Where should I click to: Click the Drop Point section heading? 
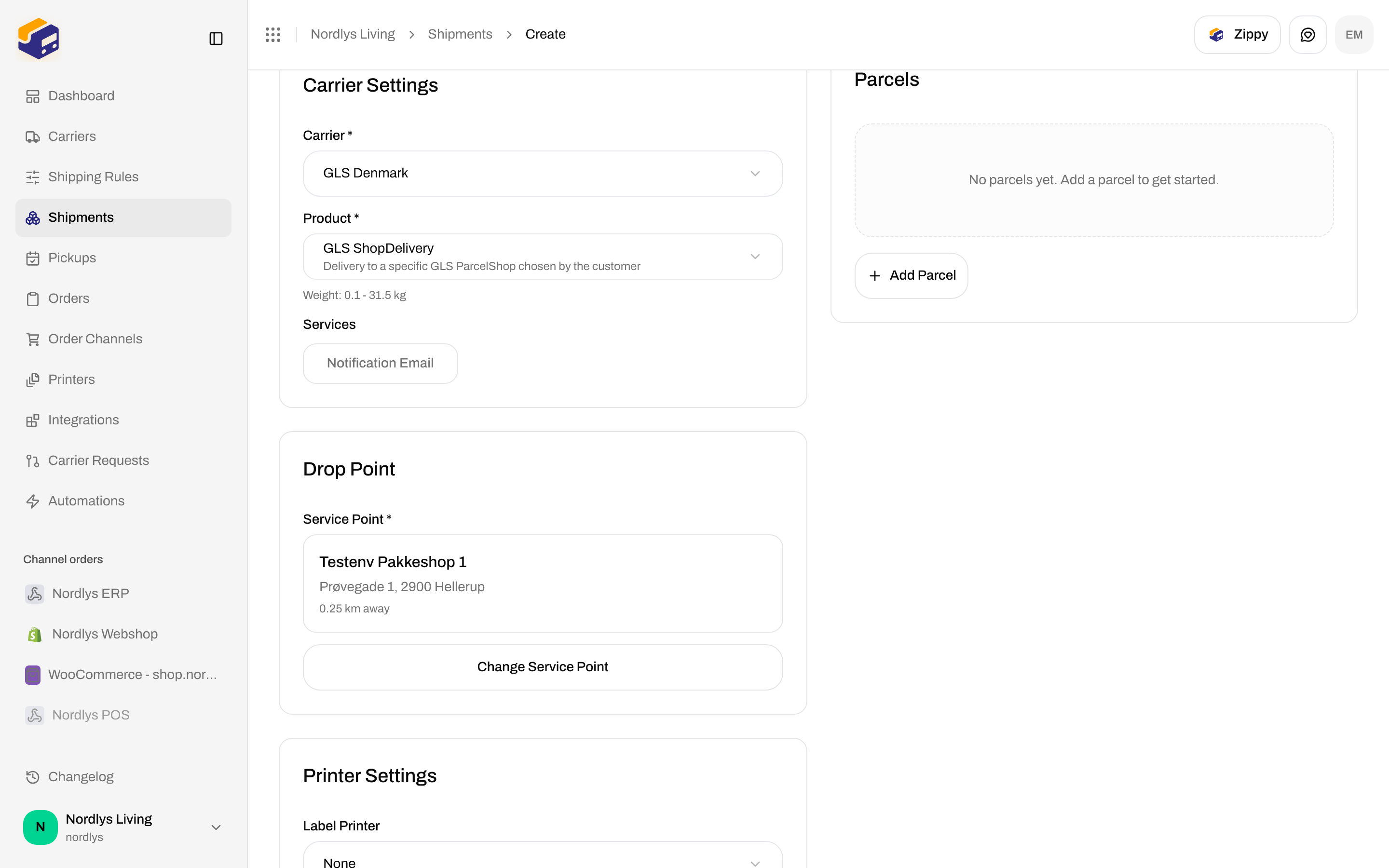point(349,470)
